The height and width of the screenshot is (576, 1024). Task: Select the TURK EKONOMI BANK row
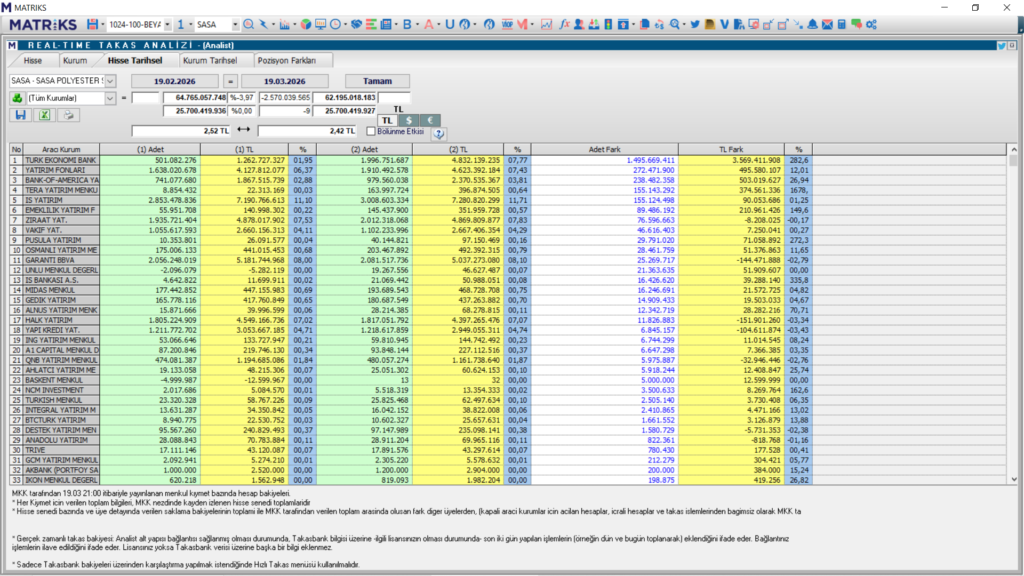(x=410, y=160)
